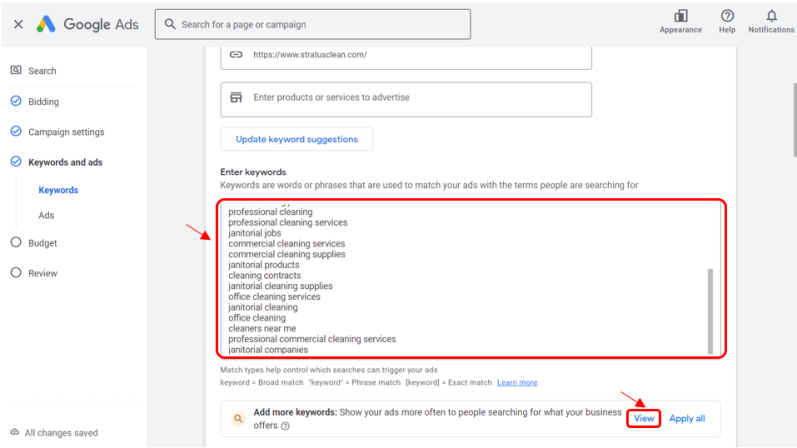Screen dimensions: 797x448
Task: Click the keywords box scrollbar
Action: (x=710, y=311)
